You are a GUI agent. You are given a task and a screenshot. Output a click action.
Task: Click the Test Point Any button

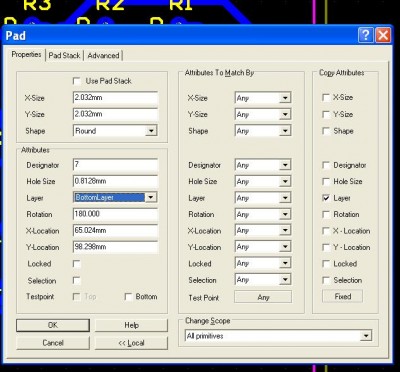point(263,297)
